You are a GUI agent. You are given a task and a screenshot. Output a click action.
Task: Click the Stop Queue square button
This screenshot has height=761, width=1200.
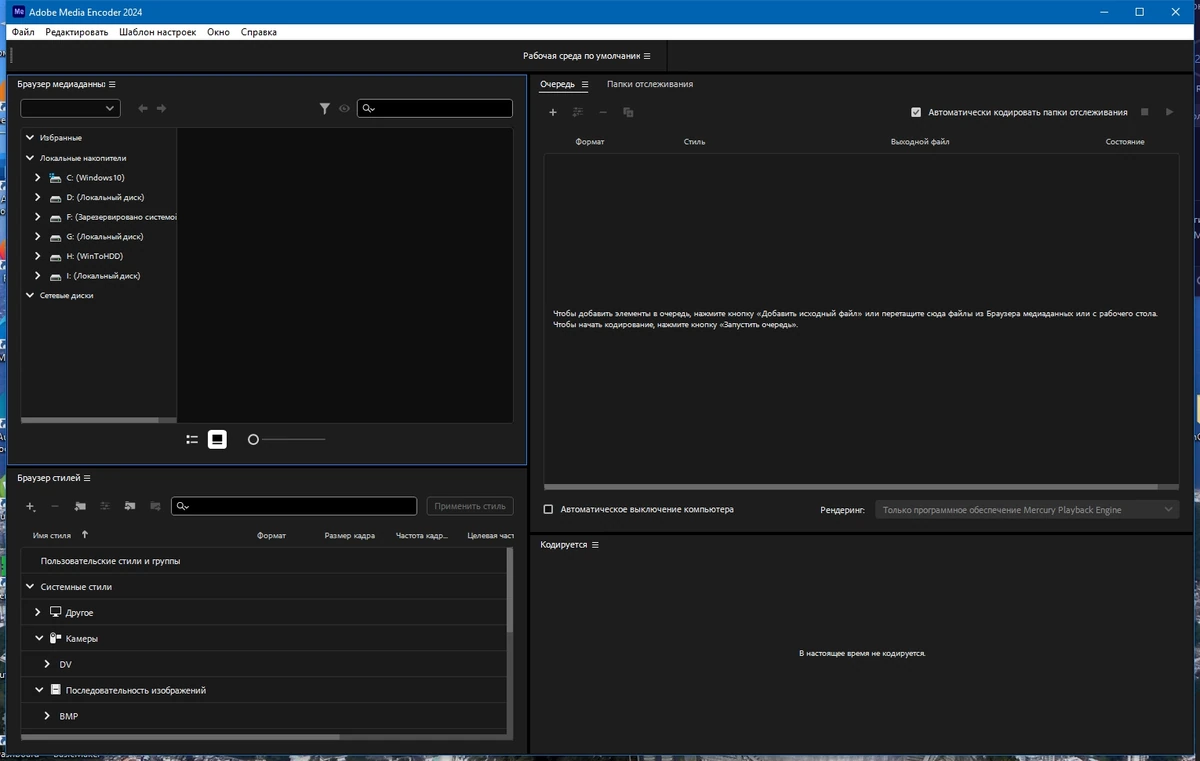tap(1145, 112)
